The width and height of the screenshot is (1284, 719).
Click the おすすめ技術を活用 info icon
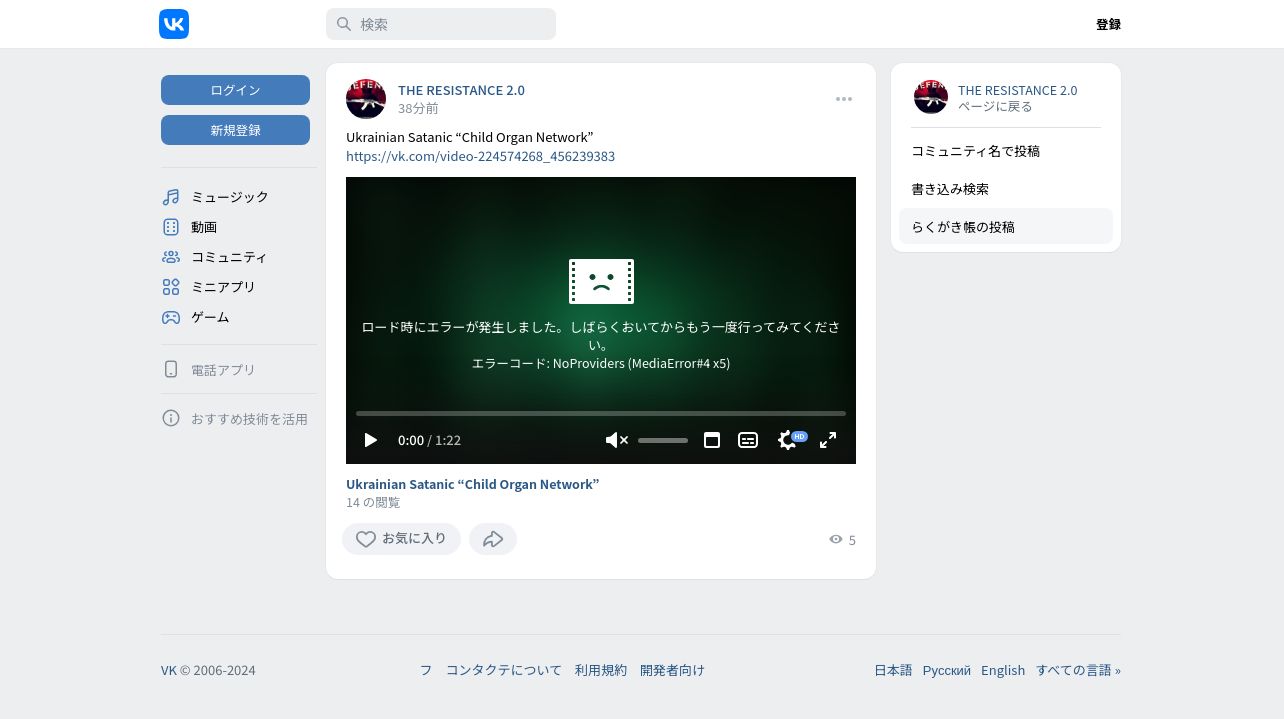click(x=171, y=418)
